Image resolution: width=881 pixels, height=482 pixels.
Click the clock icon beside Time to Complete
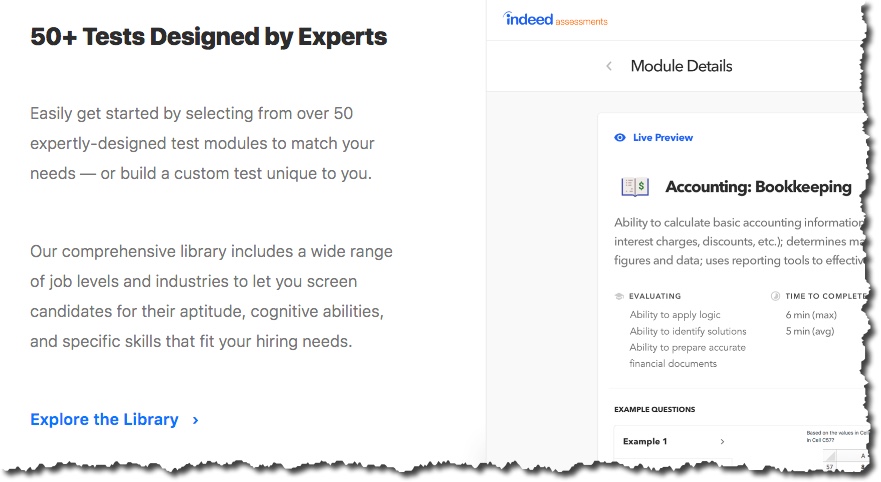[776, 297]
